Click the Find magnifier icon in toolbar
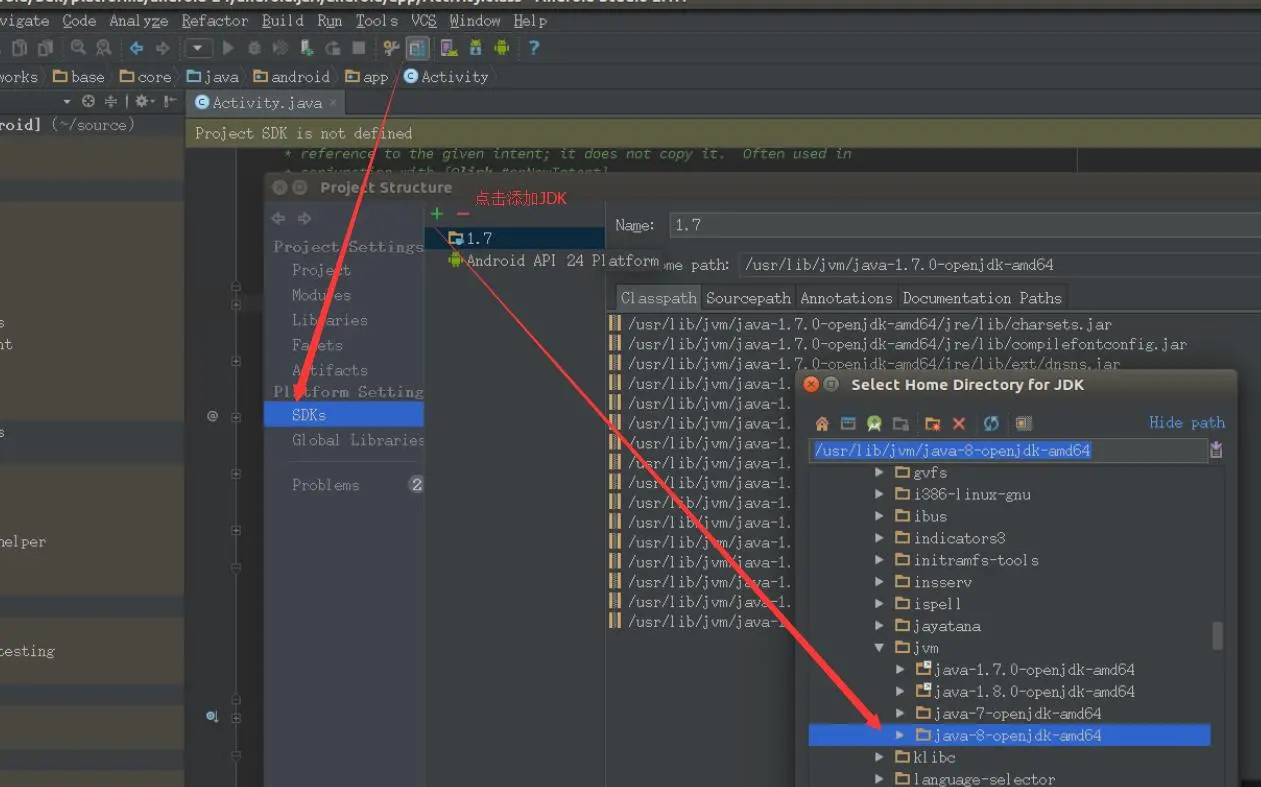 click(x=78, y=48)
